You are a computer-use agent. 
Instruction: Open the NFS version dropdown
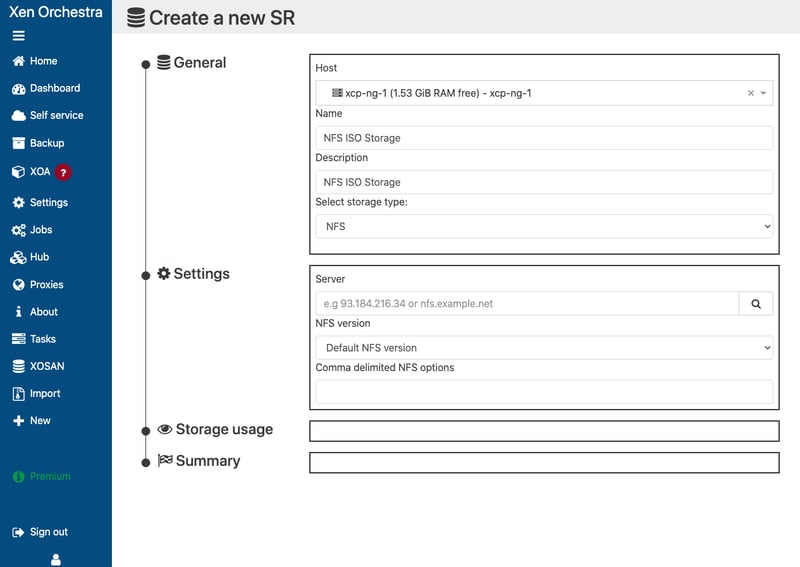[544, 348]
